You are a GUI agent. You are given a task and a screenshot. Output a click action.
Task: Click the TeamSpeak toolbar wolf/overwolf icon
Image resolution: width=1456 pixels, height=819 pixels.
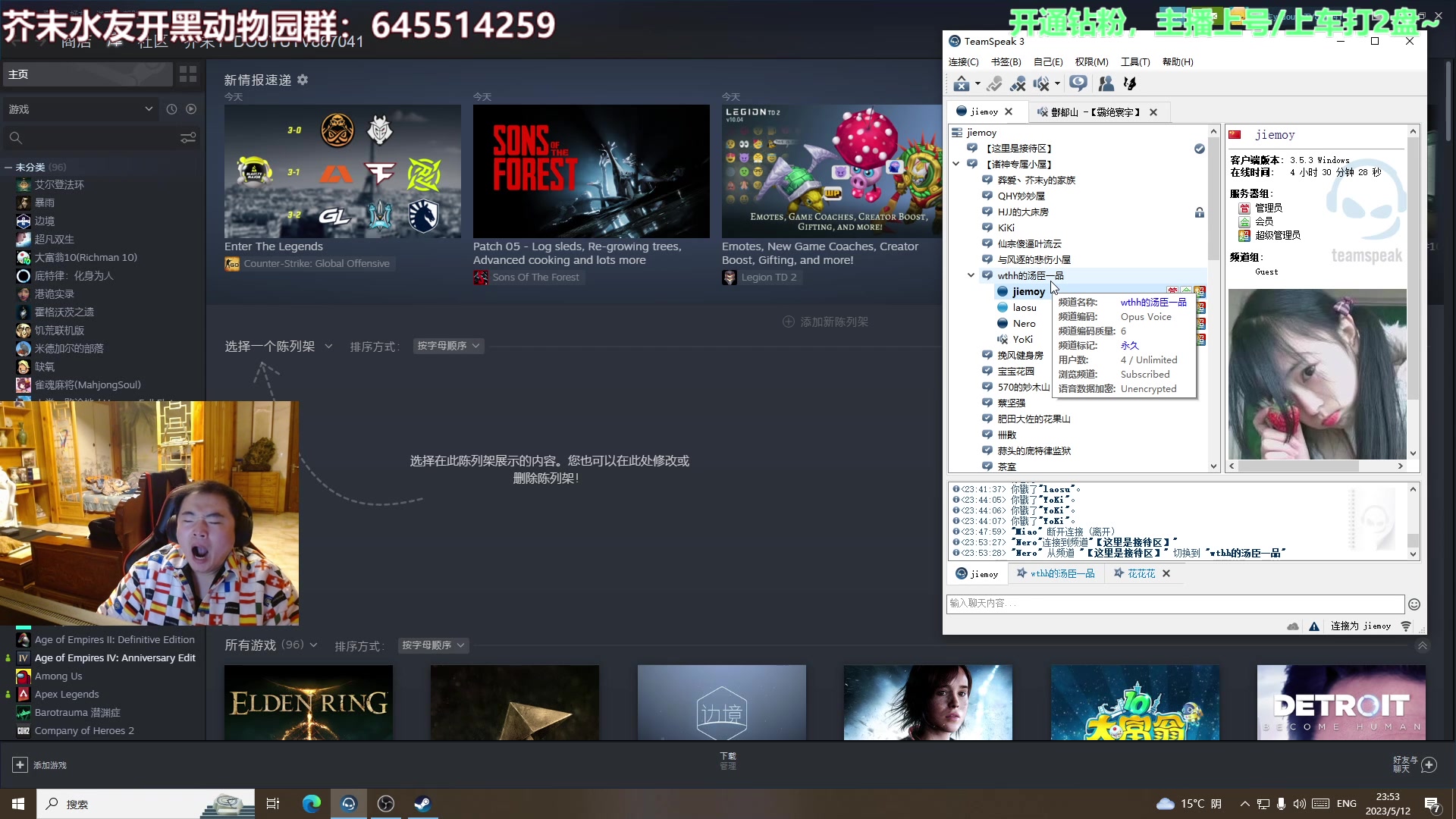click(x=1130, y=83)
